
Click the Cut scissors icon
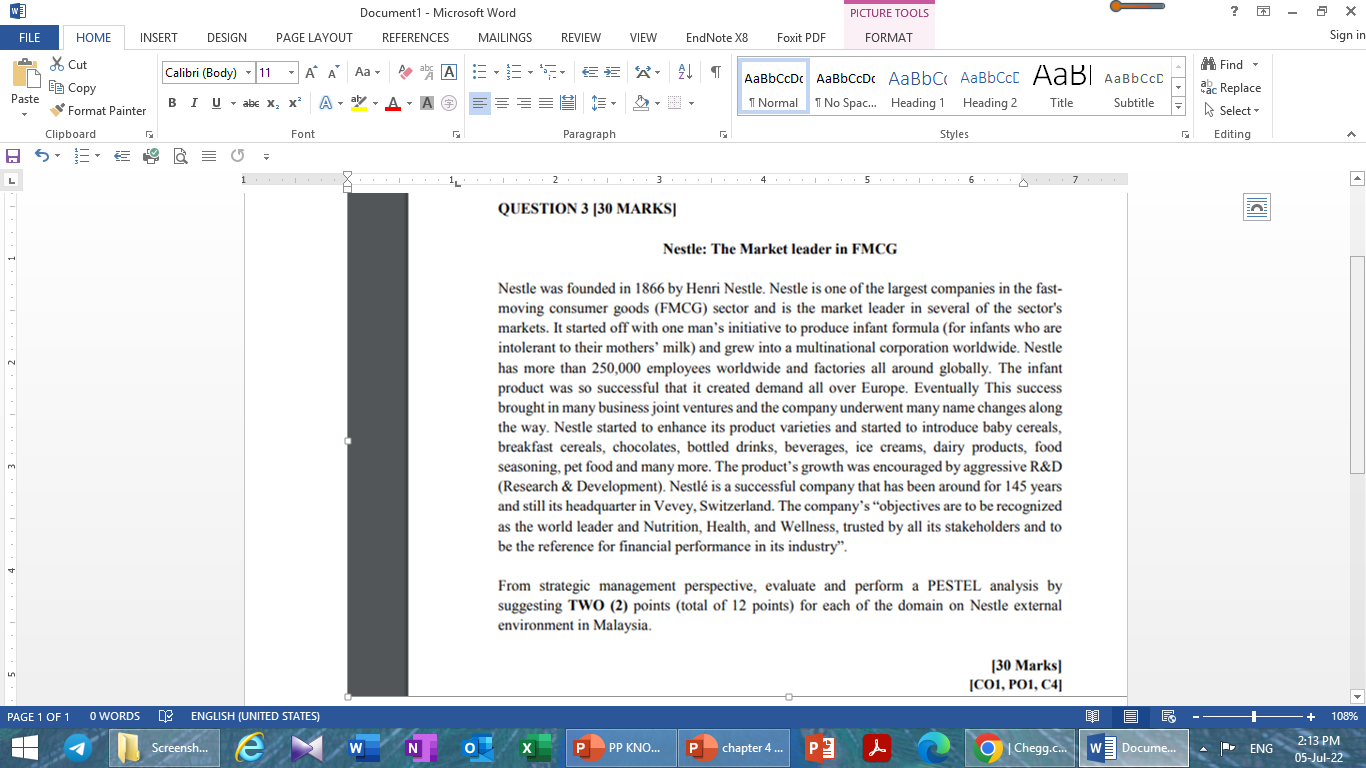click(x=57, y=65)
